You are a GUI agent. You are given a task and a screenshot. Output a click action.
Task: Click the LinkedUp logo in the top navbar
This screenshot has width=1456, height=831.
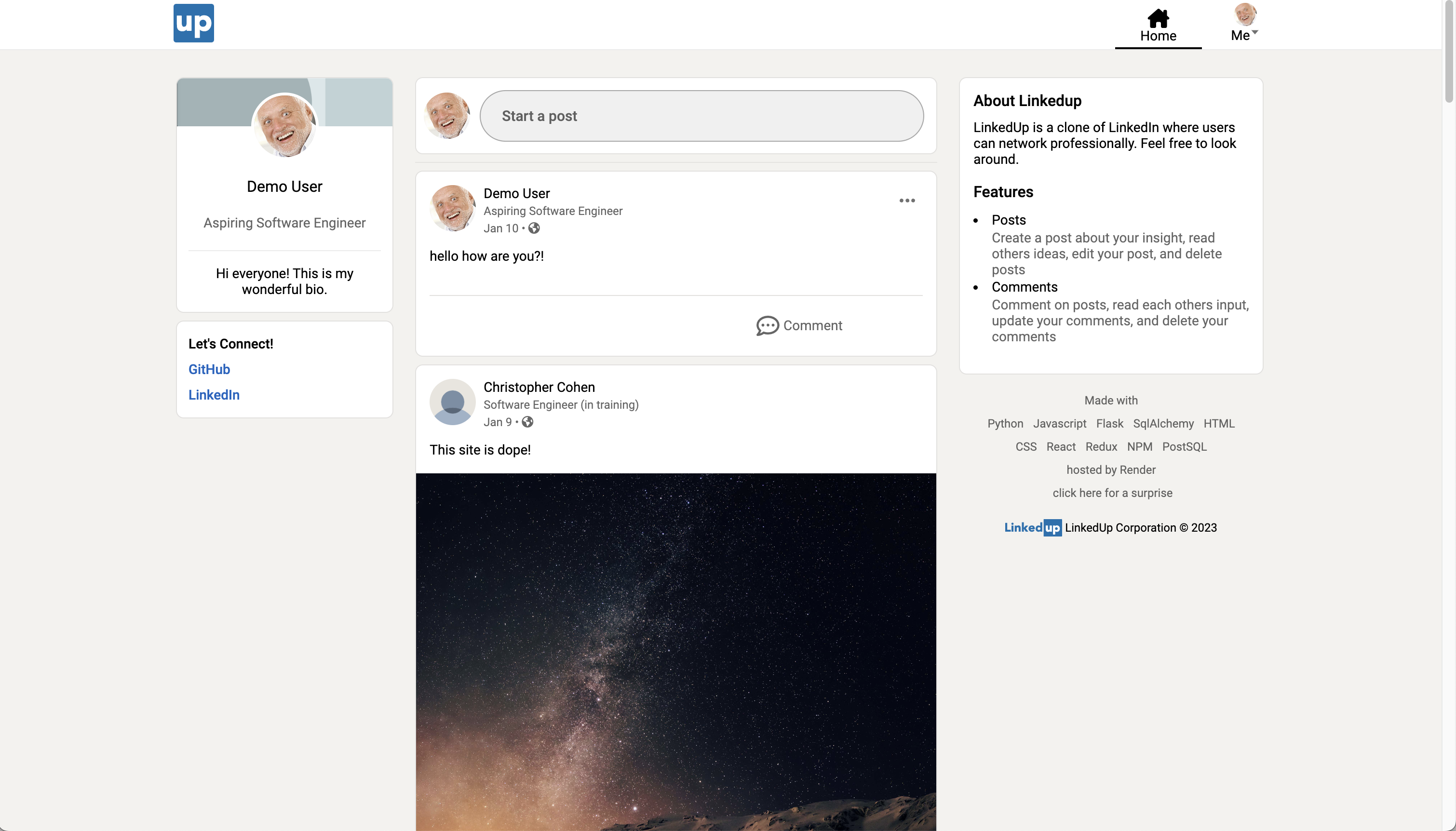pyautogui.click(x=193, y=23)
